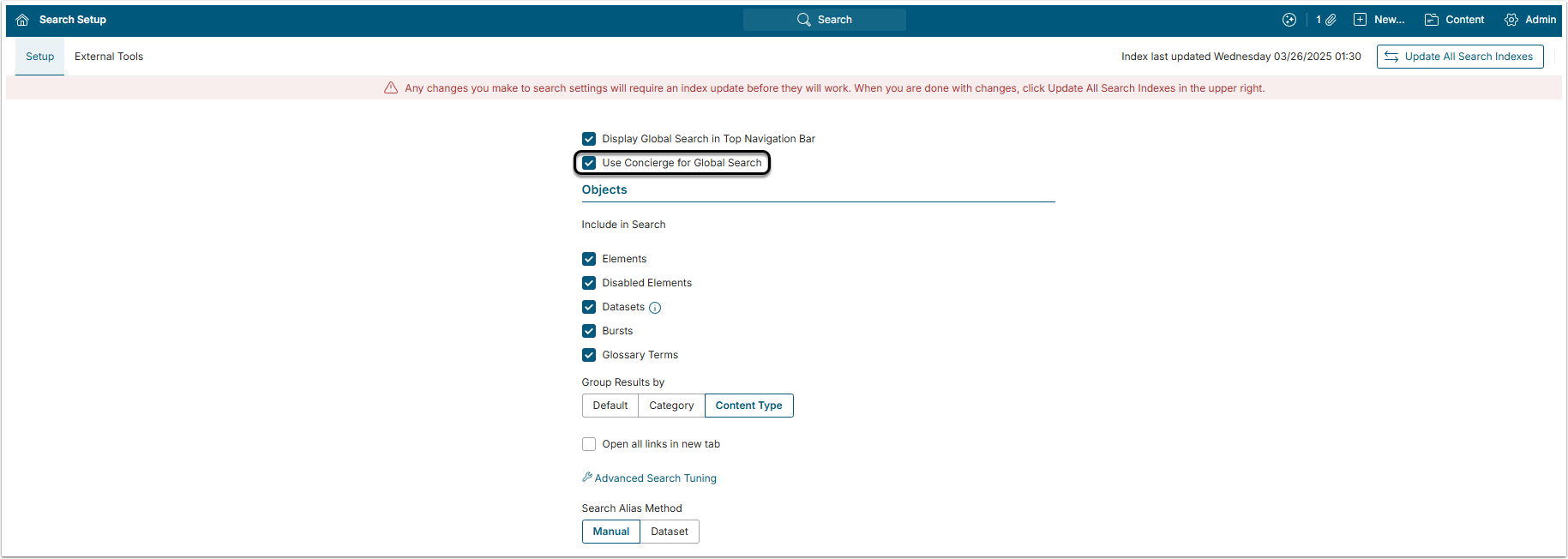Click the magnifier icon in search box
The height and width of the screenshot is (559, 1568).
click(804, 20)
